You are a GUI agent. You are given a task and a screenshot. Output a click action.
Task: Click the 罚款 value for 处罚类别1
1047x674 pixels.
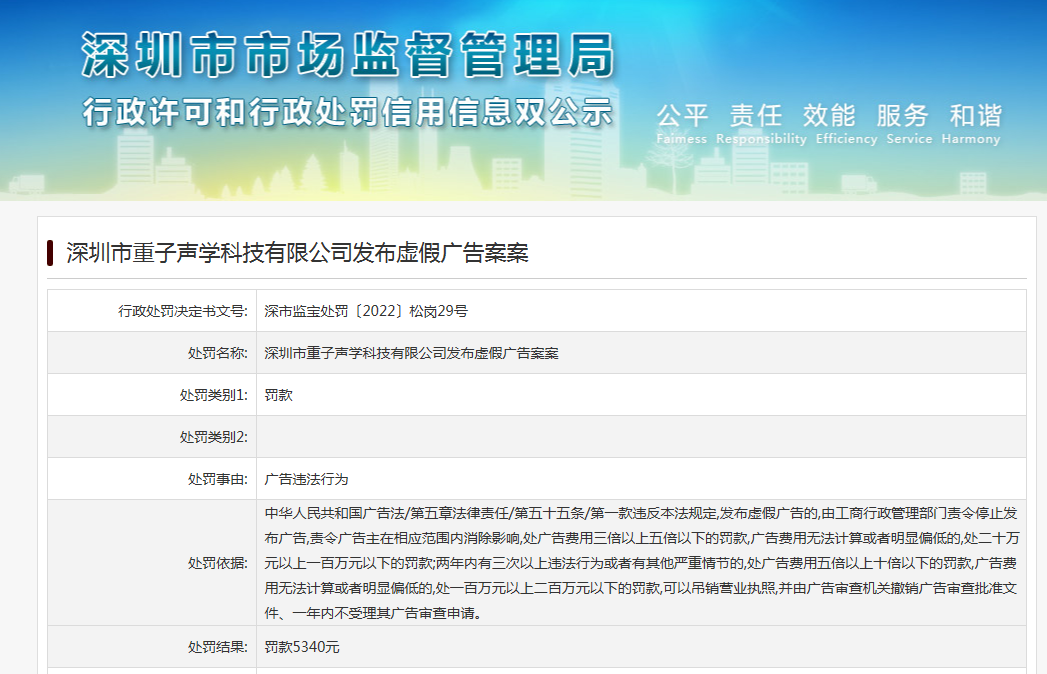pos(278,395)
